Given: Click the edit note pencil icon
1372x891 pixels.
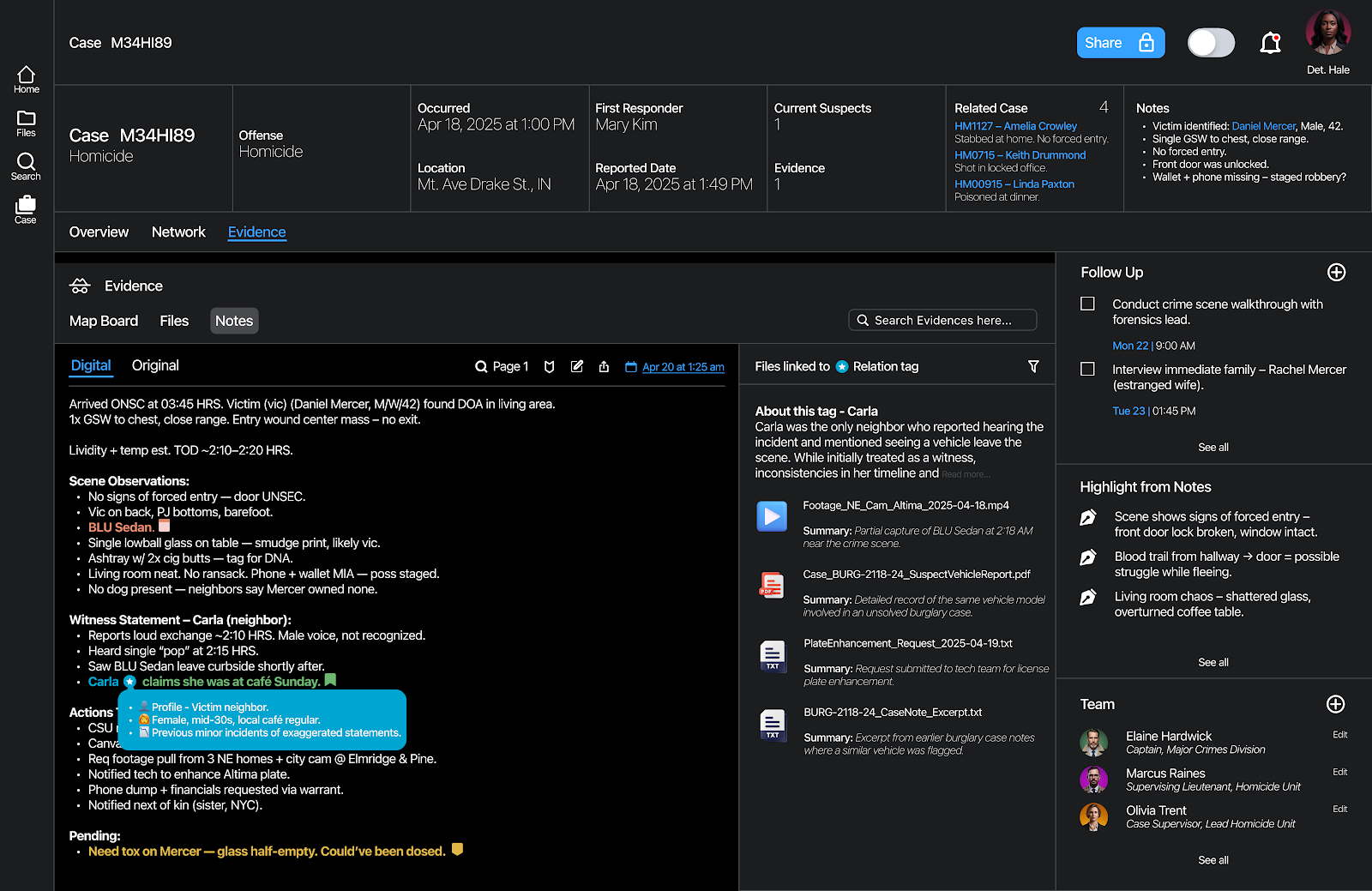Looking at the screenshot, I should (x=577, y=367).
